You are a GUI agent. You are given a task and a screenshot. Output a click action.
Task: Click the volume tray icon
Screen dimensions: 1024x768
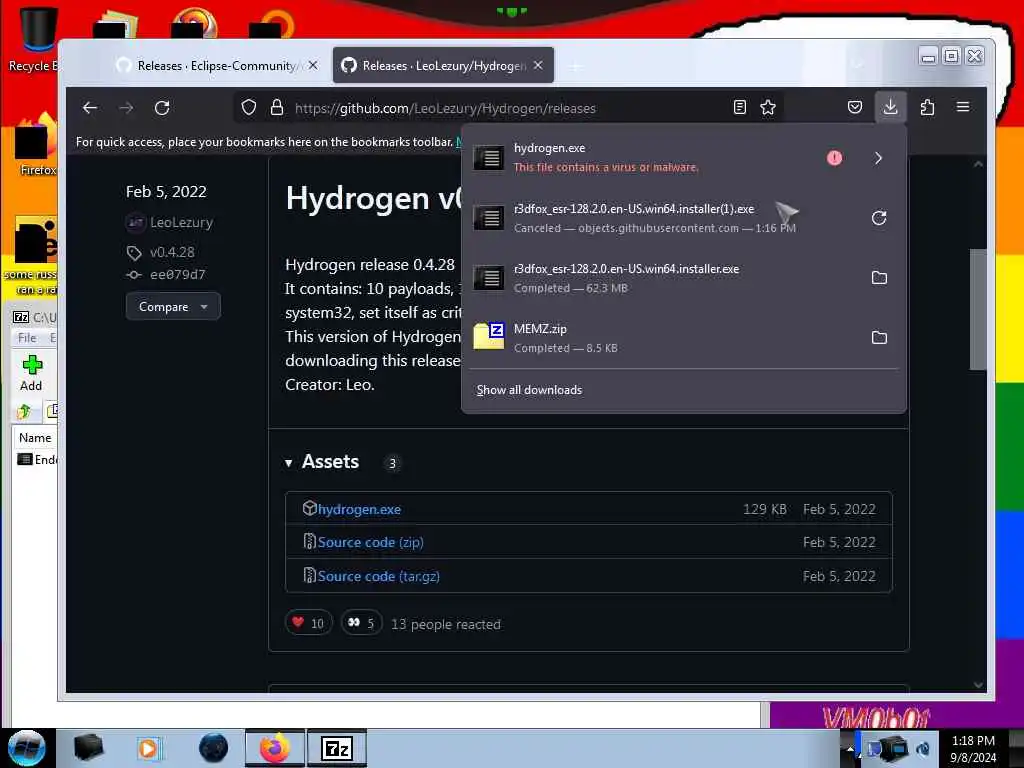pos(923,748)
